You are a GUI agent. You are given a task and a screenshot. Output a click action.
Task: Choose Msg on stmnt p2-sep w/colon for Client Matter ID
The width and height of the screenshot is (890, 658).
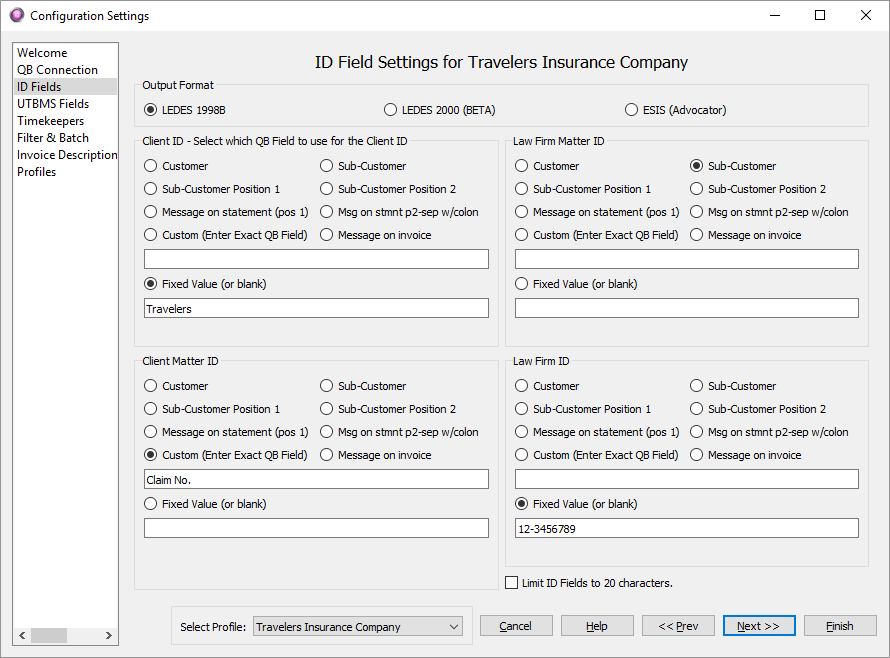click(399, 432)
